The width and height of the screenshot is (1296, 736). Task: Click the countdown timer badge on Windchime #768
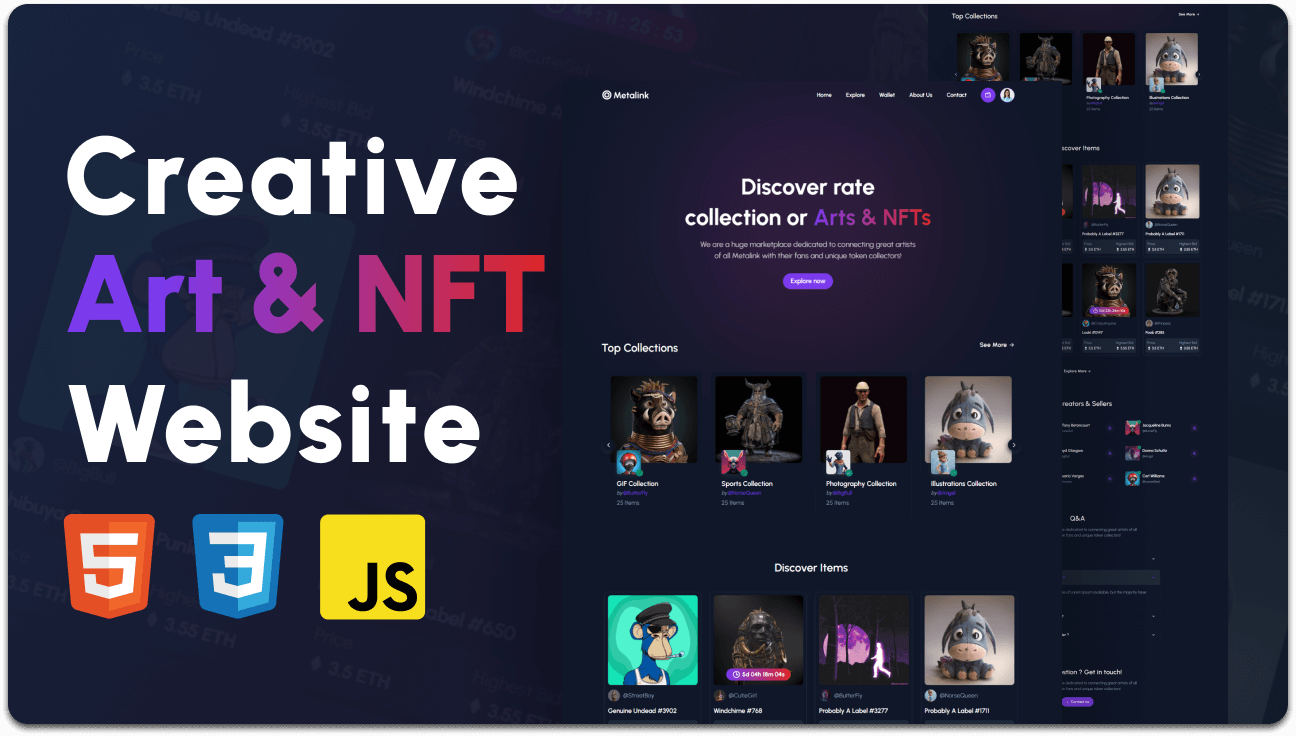tap(758, 674)
